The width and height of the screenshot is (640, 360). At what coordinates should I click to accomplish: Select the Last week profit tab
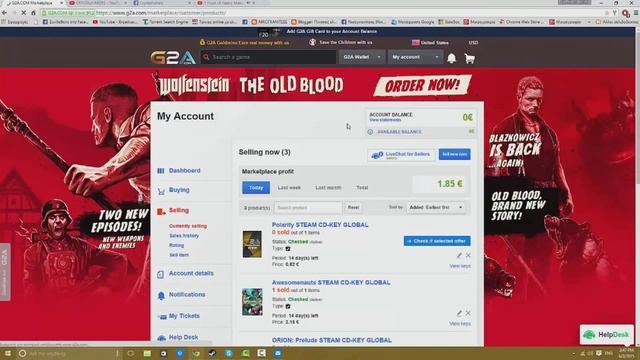[x=289, y=188]
